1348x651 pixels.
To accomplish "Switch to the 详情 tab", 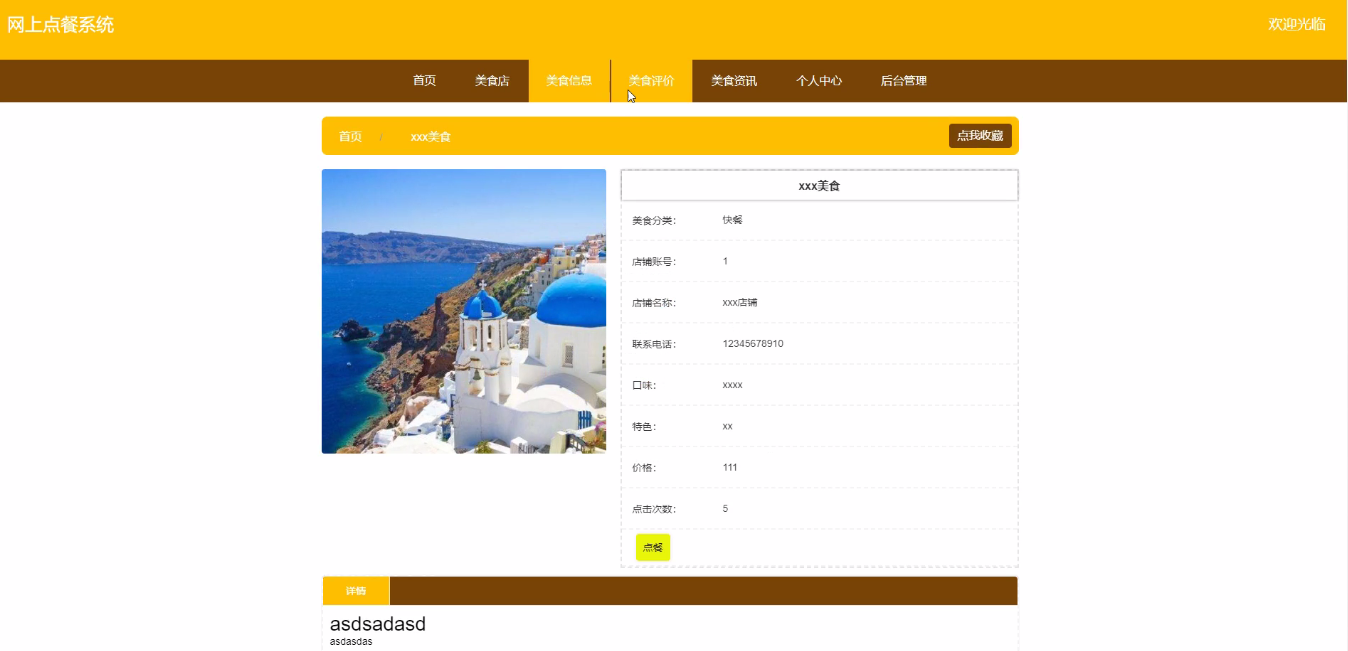I will point(355,590).
